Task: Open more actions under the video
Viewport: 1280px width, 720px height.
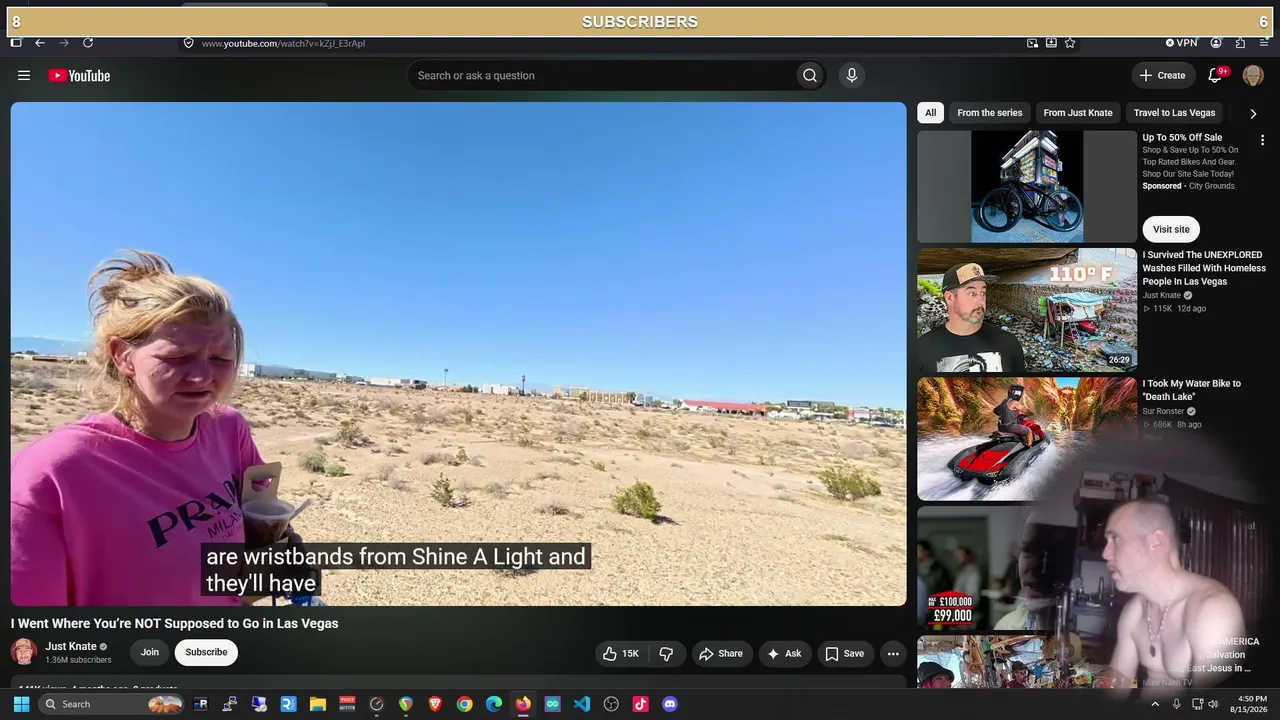Action: click(x=893, y=654)
